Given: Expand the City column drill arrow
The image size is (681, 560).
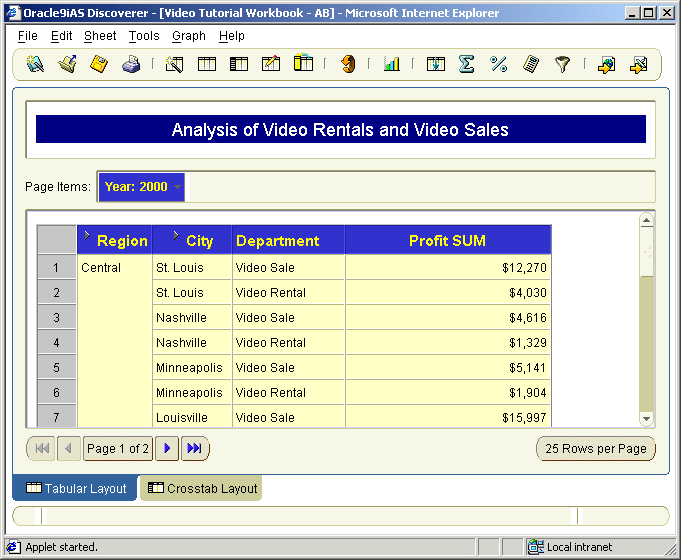Looking at the screenshot, I should [x=175, y=235].
